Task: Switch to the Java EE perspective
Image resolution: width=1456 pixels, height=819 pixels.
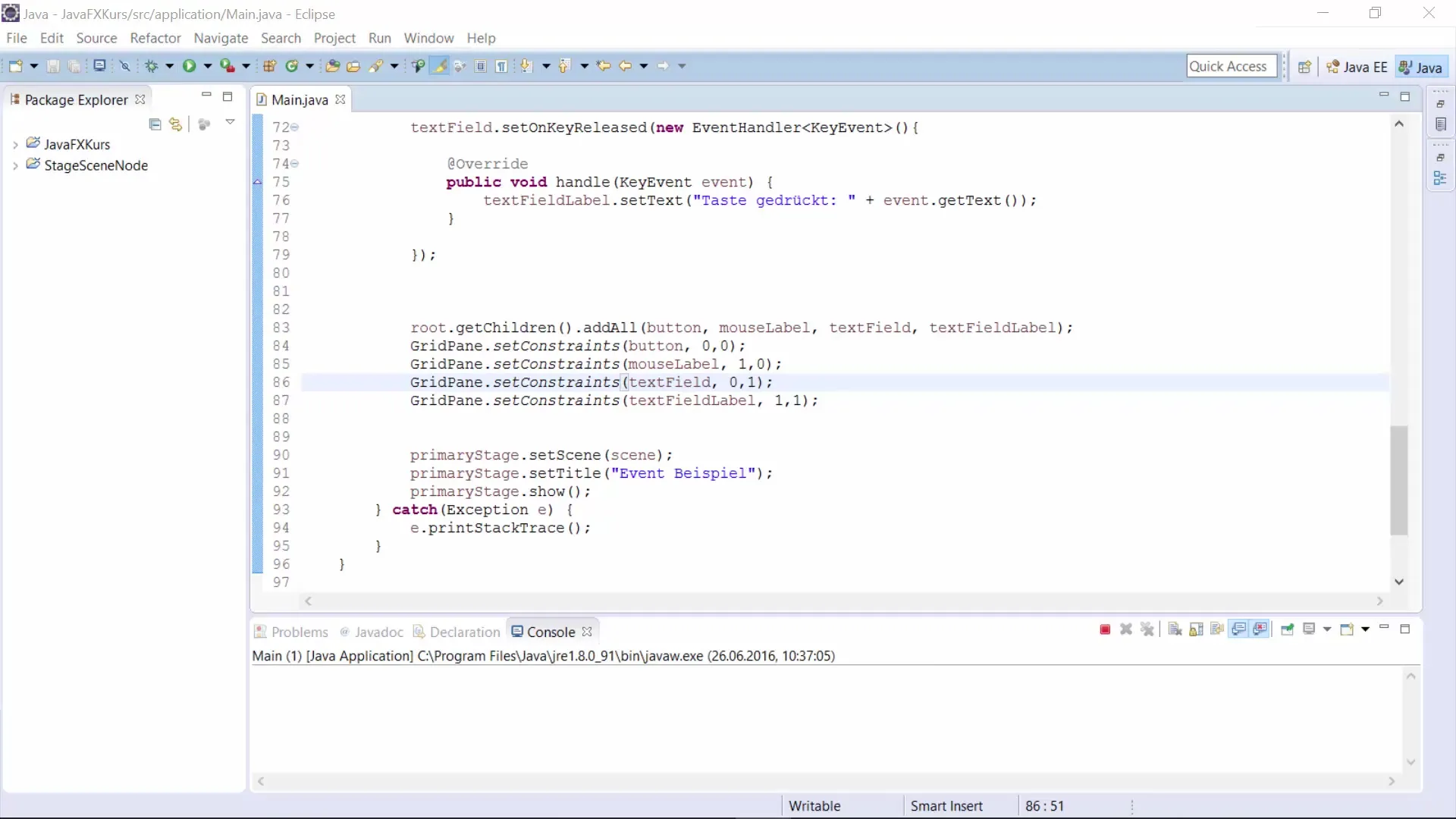Action: tap(1357, 67)
